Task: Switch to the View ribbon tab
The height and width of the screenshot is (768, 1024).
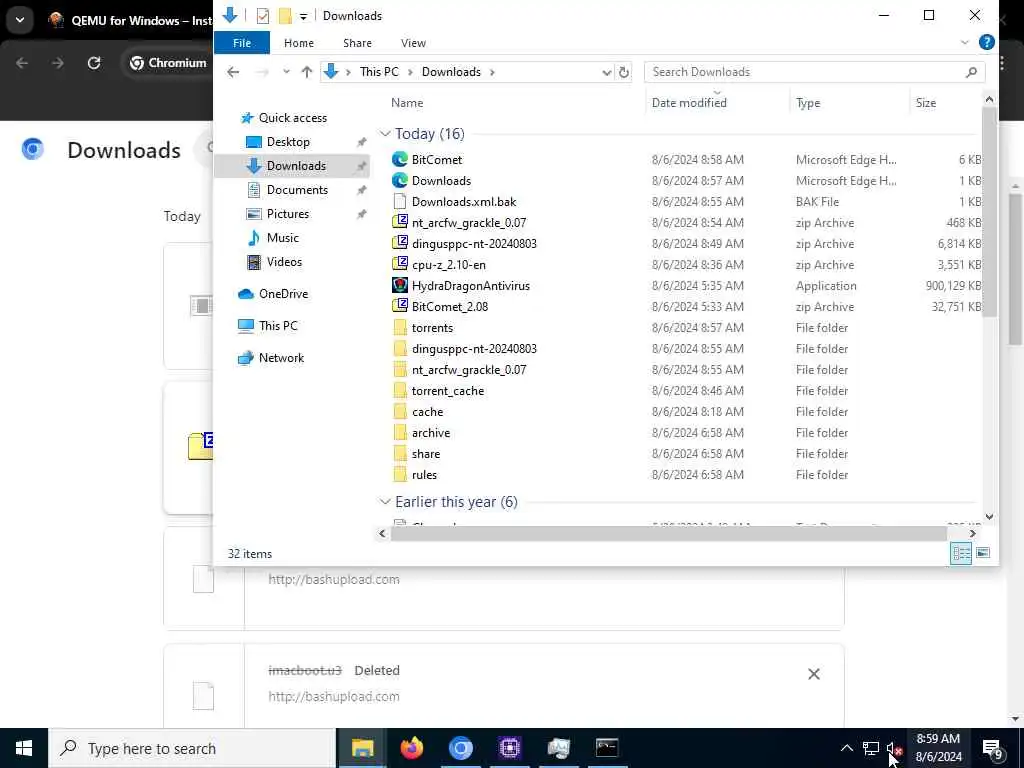Action: [413, 42]
